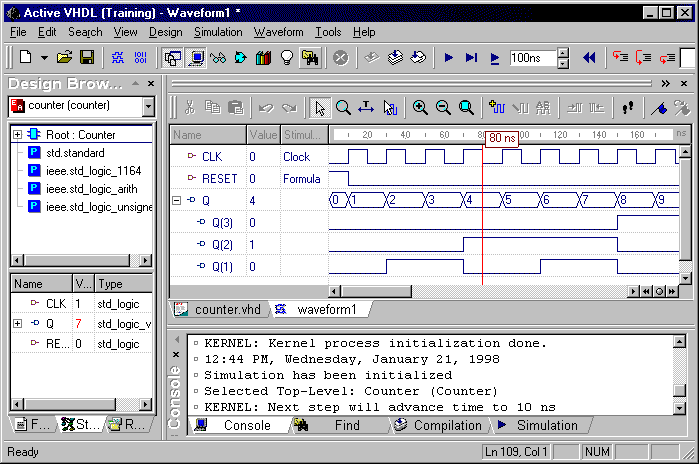This screenshot has height=464, width=699.
Task: Click the Save file toolbar icon
Action: pyautogui.click(x=87, y=58)
